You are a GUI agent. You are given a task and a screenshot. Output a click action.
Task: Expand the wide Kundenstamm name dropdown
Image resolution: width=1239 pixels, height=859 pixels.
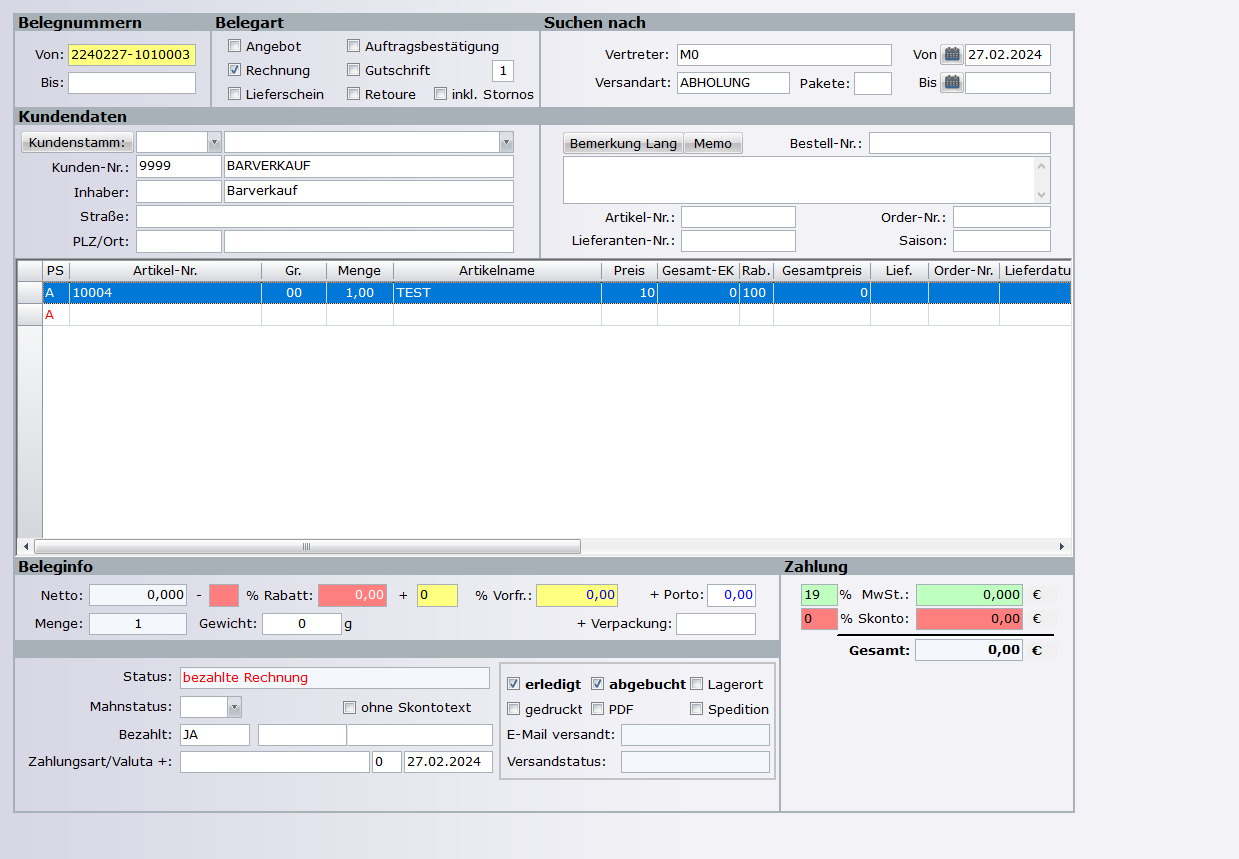pos(506,142)
